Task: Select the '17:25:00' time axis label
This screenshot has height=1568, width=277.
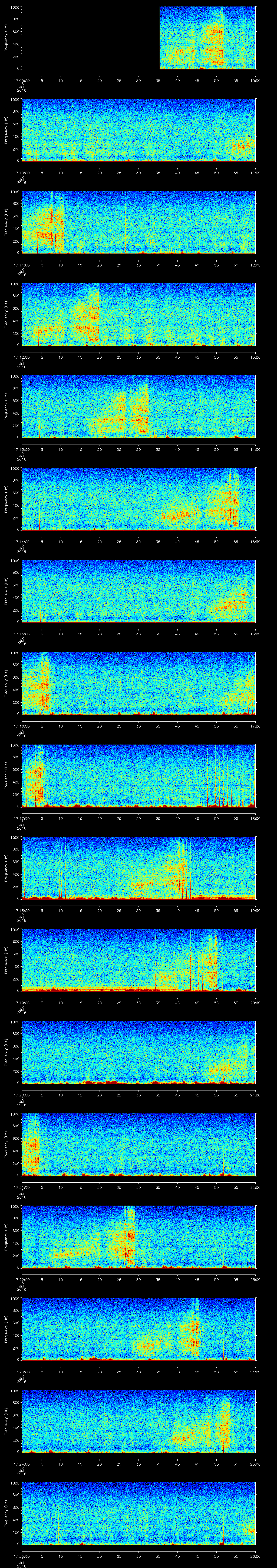Action: (x=21, y=1557)
